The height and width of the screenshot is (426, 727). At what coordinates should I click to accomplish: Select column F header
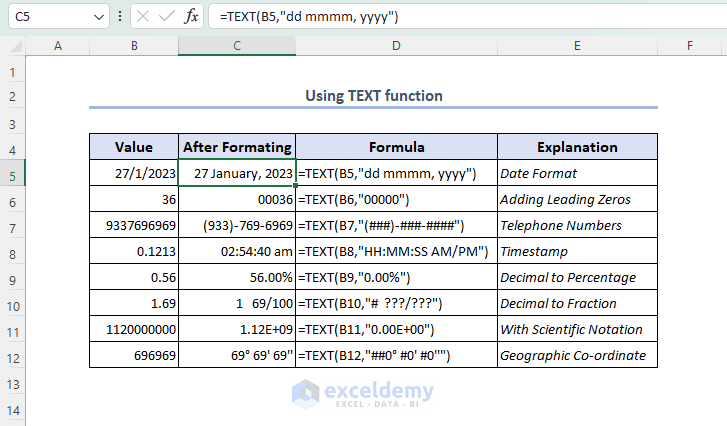point(690,46)
